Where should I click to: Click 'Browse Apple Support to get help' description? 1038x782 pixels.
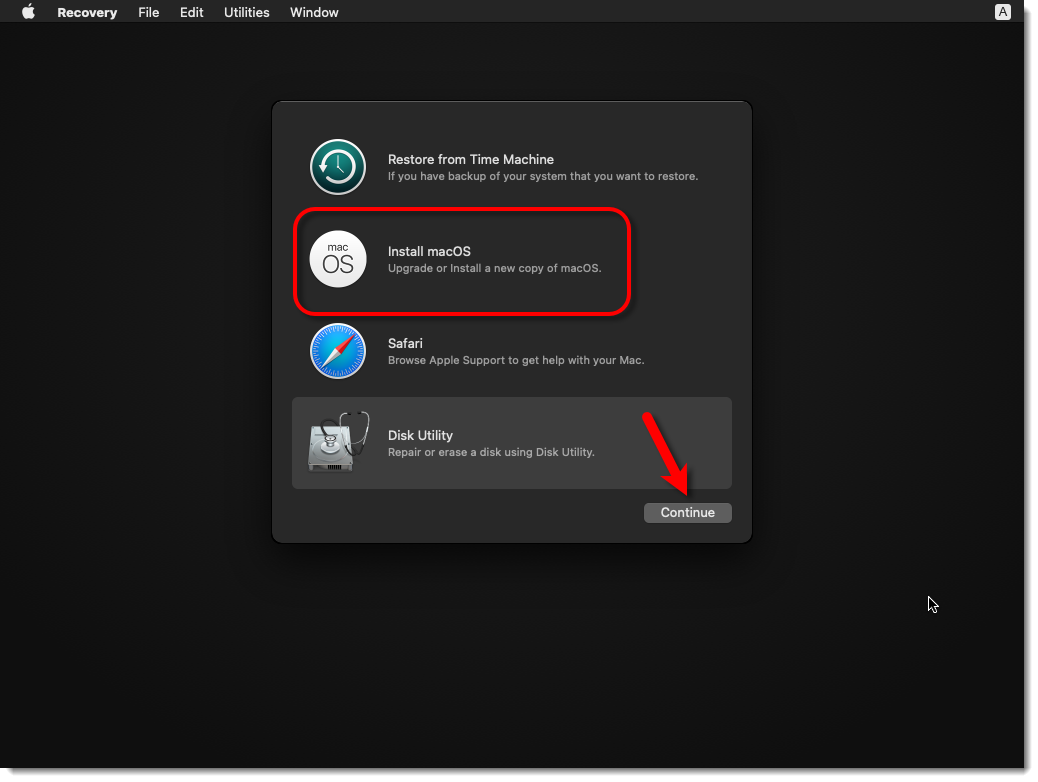tap(516, 360)
